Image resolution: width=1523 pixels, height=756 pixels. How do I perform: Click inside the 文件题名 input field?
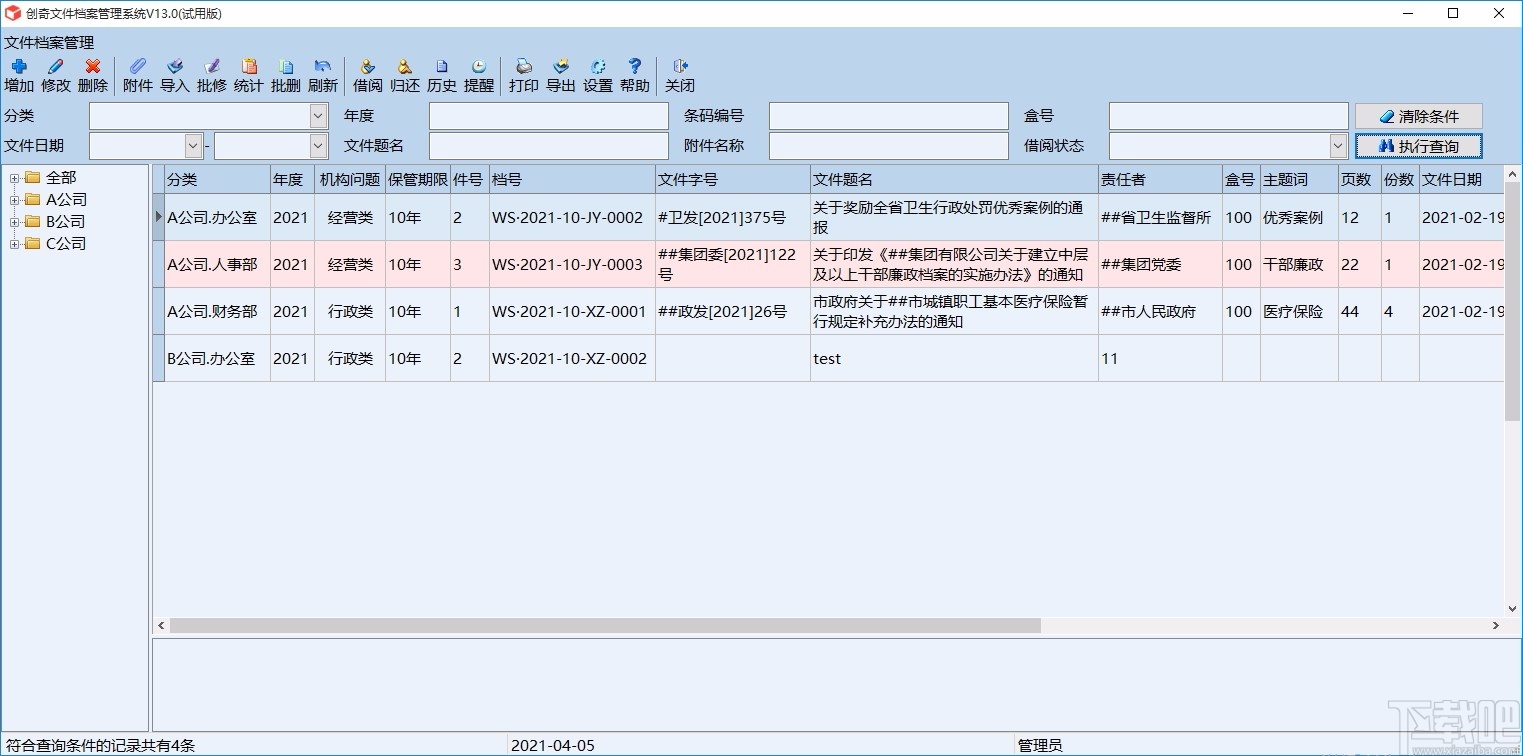(x=548, y=145)
